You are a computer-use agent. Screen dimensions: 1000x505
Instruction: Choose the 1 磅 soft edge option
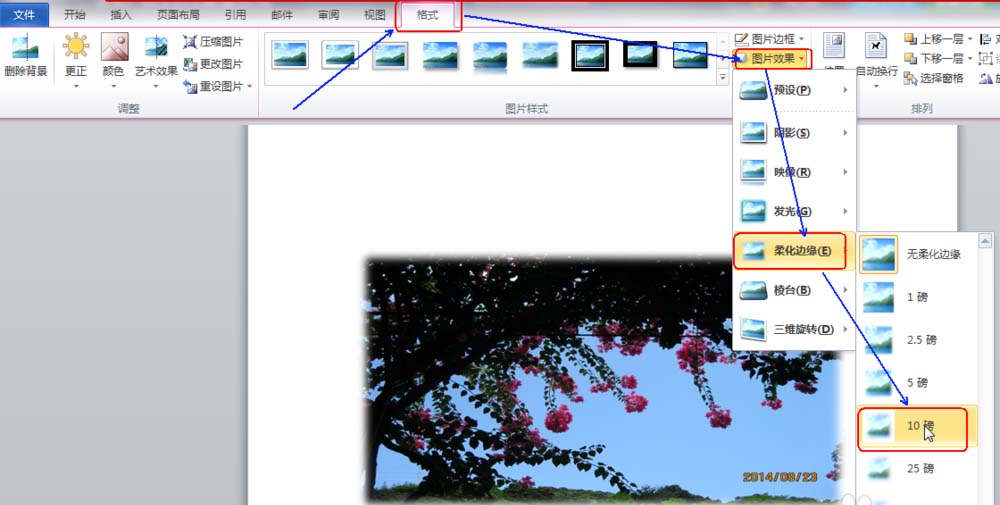coord(917,297)
